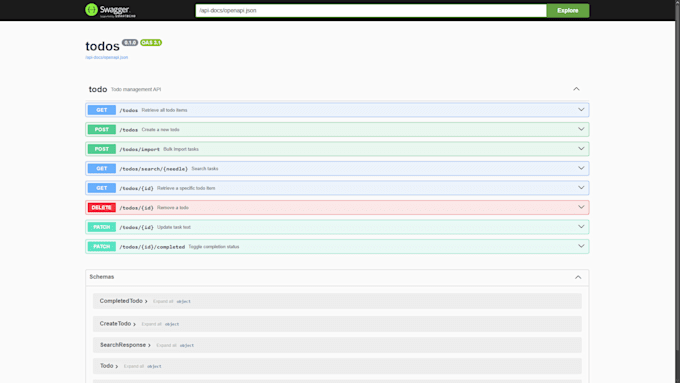Collapse the todo tag section chevron
Screen dimensions: 680x383
click(576, 89)
